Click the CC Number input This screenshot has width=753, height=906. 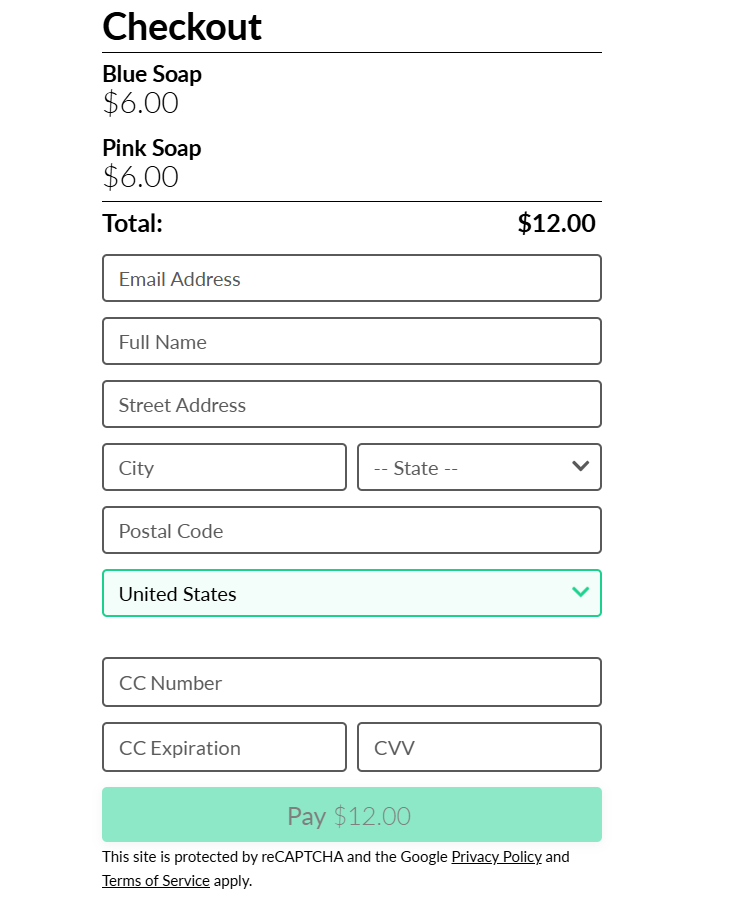click(x=351, y=682)
